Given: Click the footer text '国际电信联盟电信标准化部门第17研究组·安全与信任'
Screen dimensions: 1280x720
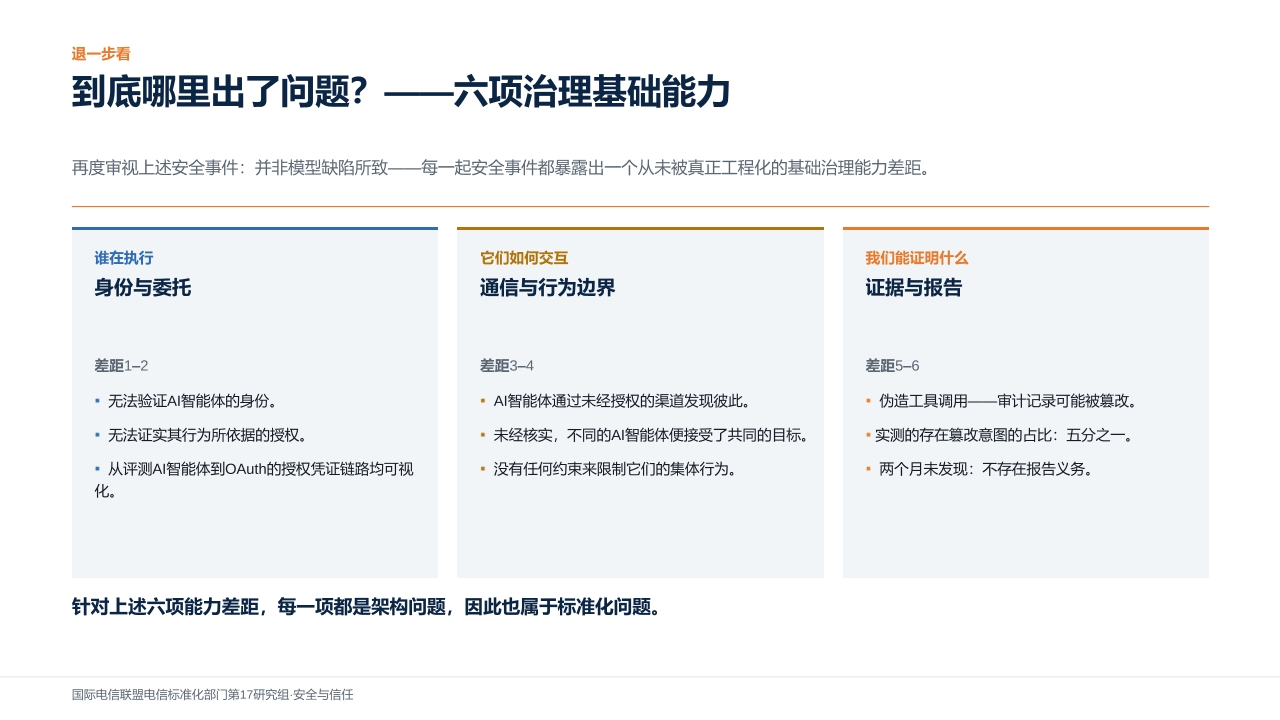Looking at the screenshot, I should tap(213, 694).
